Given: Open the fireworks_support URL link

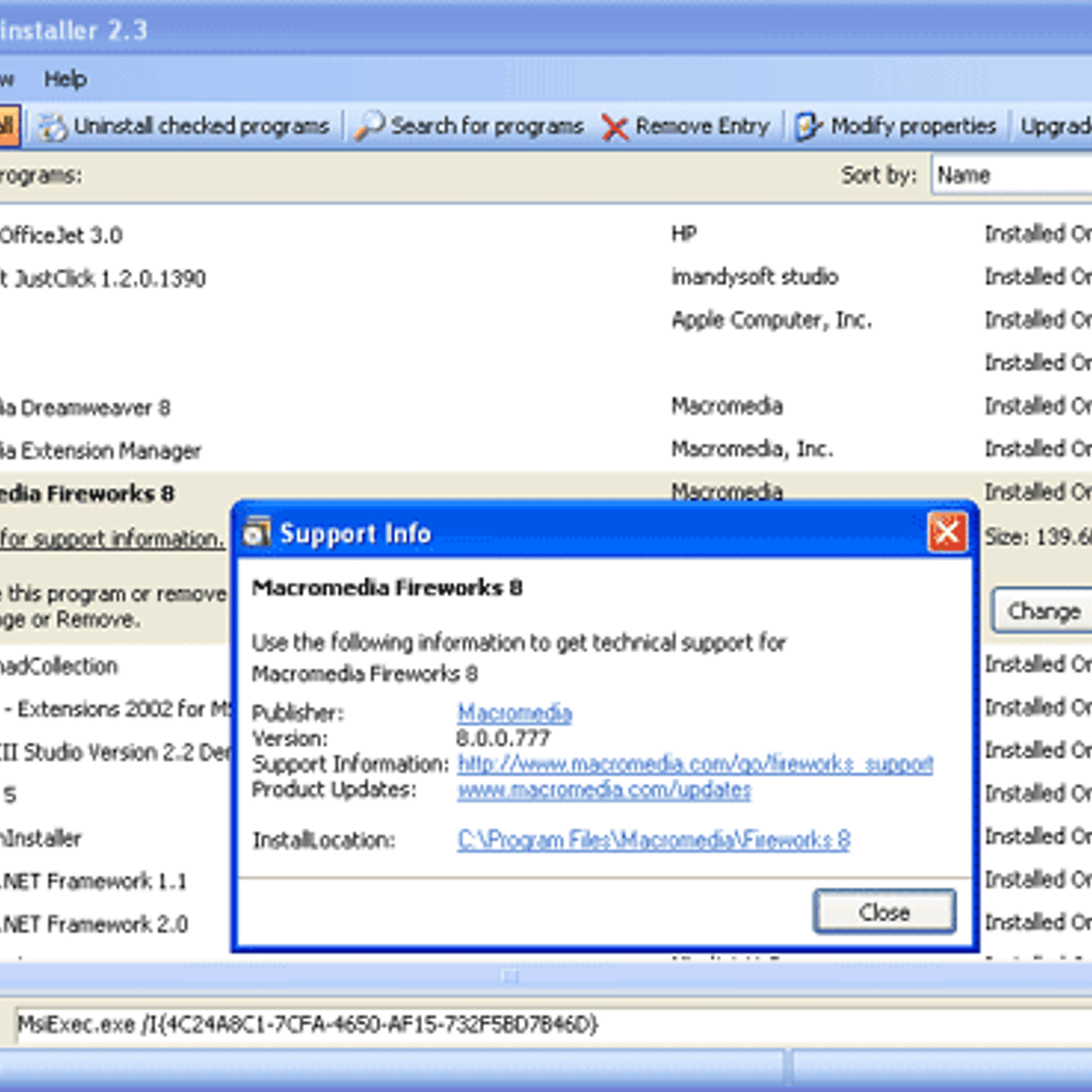Looking at the screenshot, I should coord(695,763).
